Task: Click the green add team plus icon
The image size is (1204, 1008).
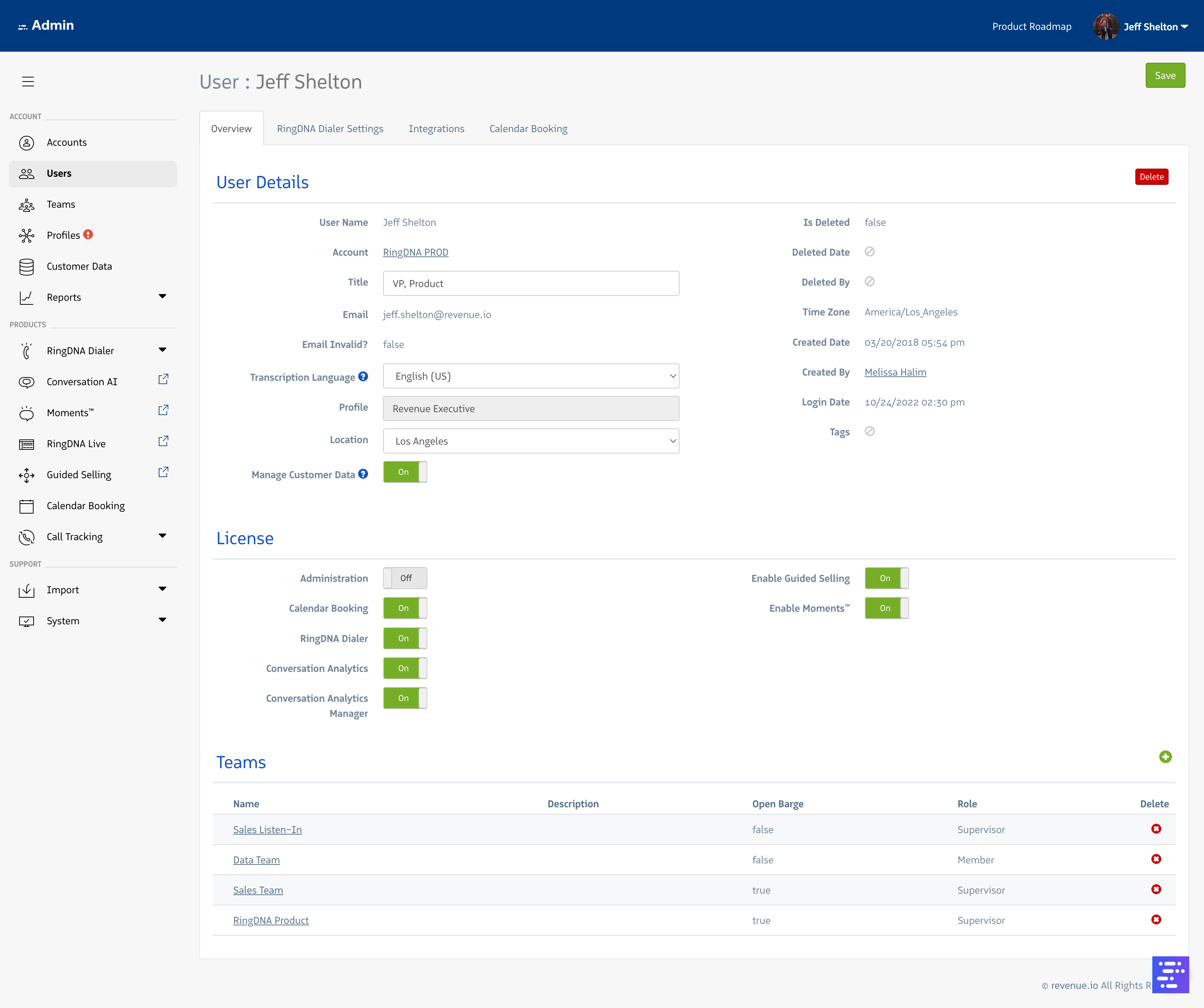Action: pos(1165,757)
